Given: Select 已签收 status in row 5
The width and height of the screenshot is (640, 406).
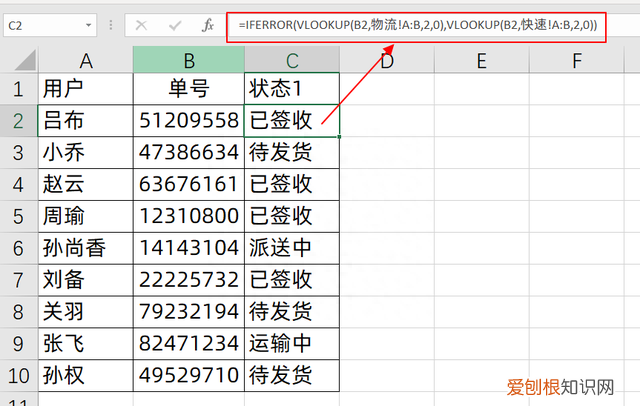Looking at the screenshot, I should 292,216.
